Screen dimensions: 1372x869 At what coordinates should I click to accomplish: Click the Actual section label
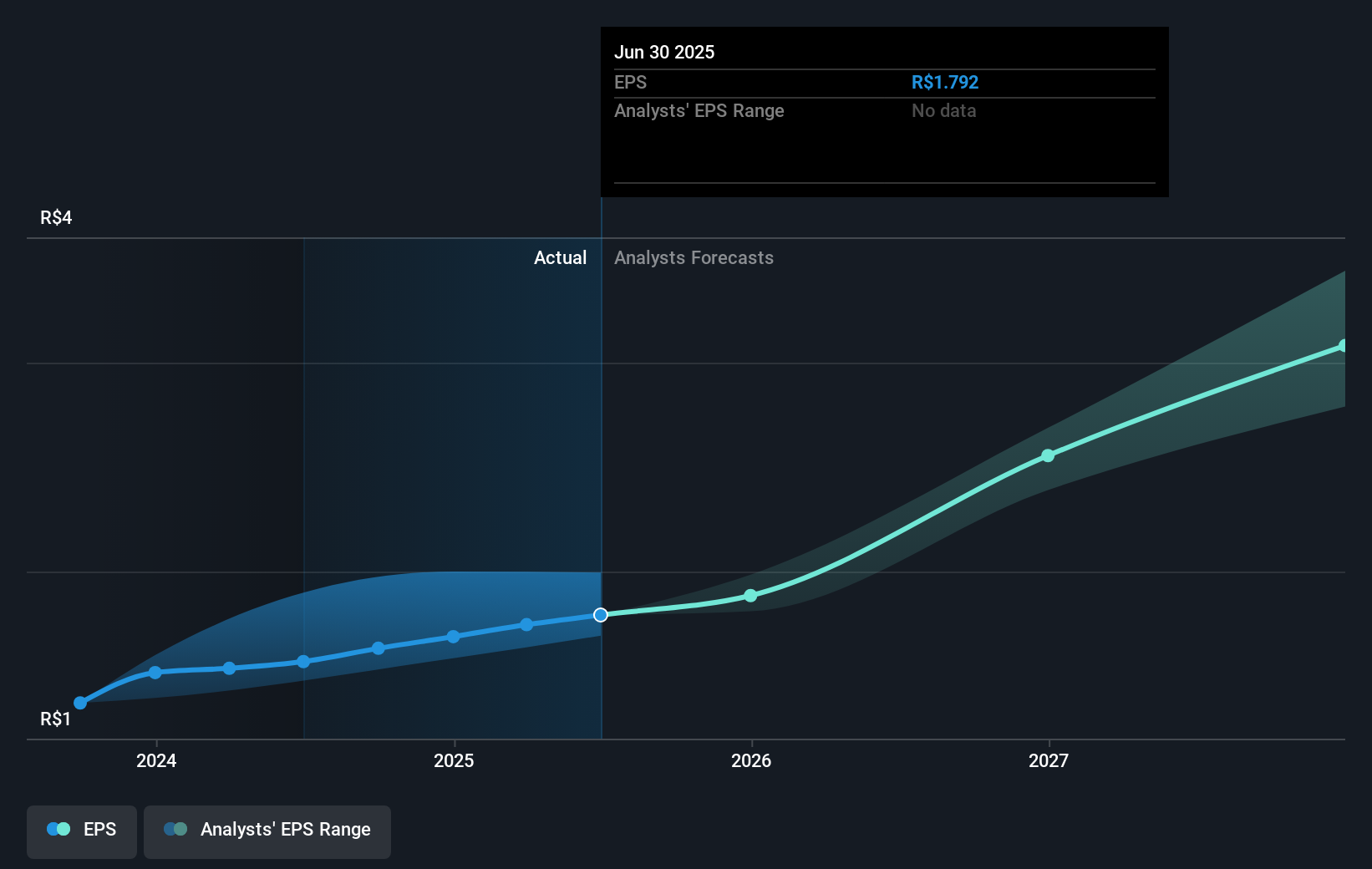point(560,257)
